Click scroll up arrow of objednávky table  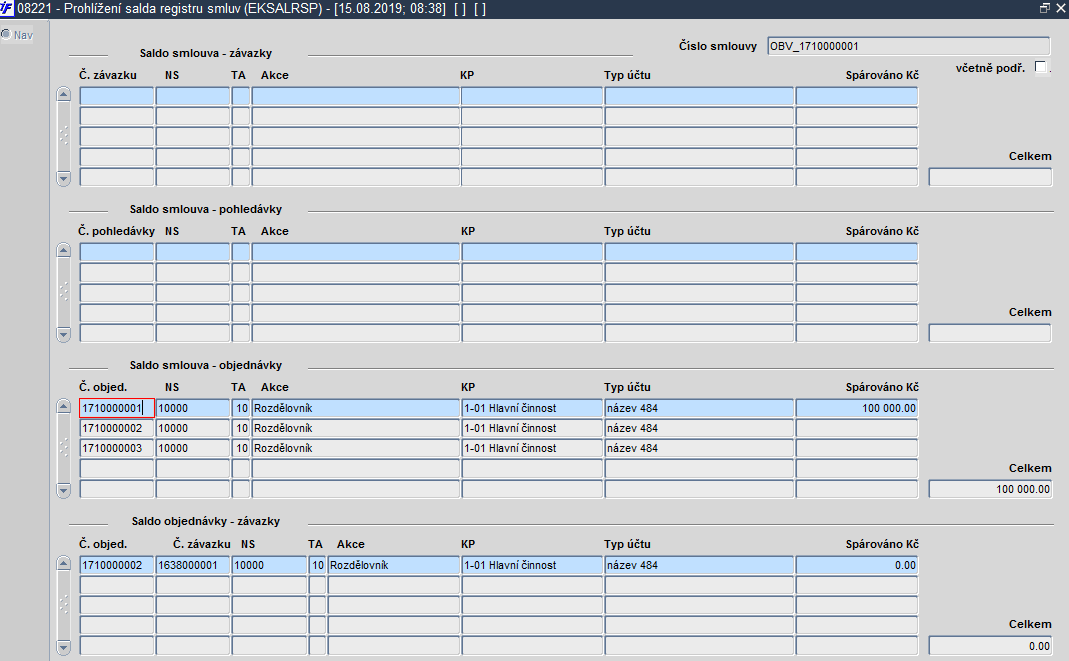(x=63, y=406)
